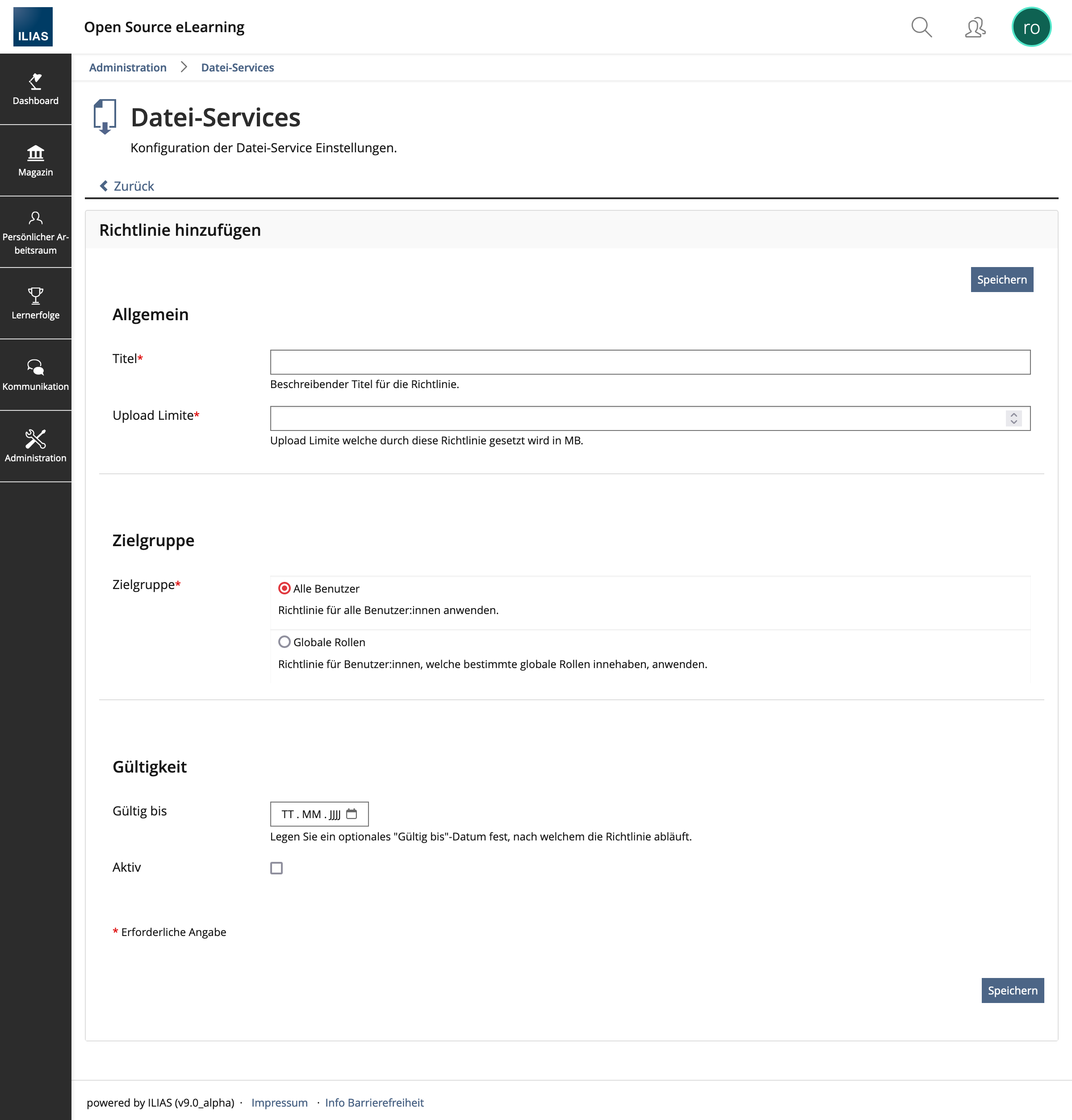Open Magazin from the sidebar
Screen dimensions: 1072x1120
pyautogui.click(x=35, y=161)
